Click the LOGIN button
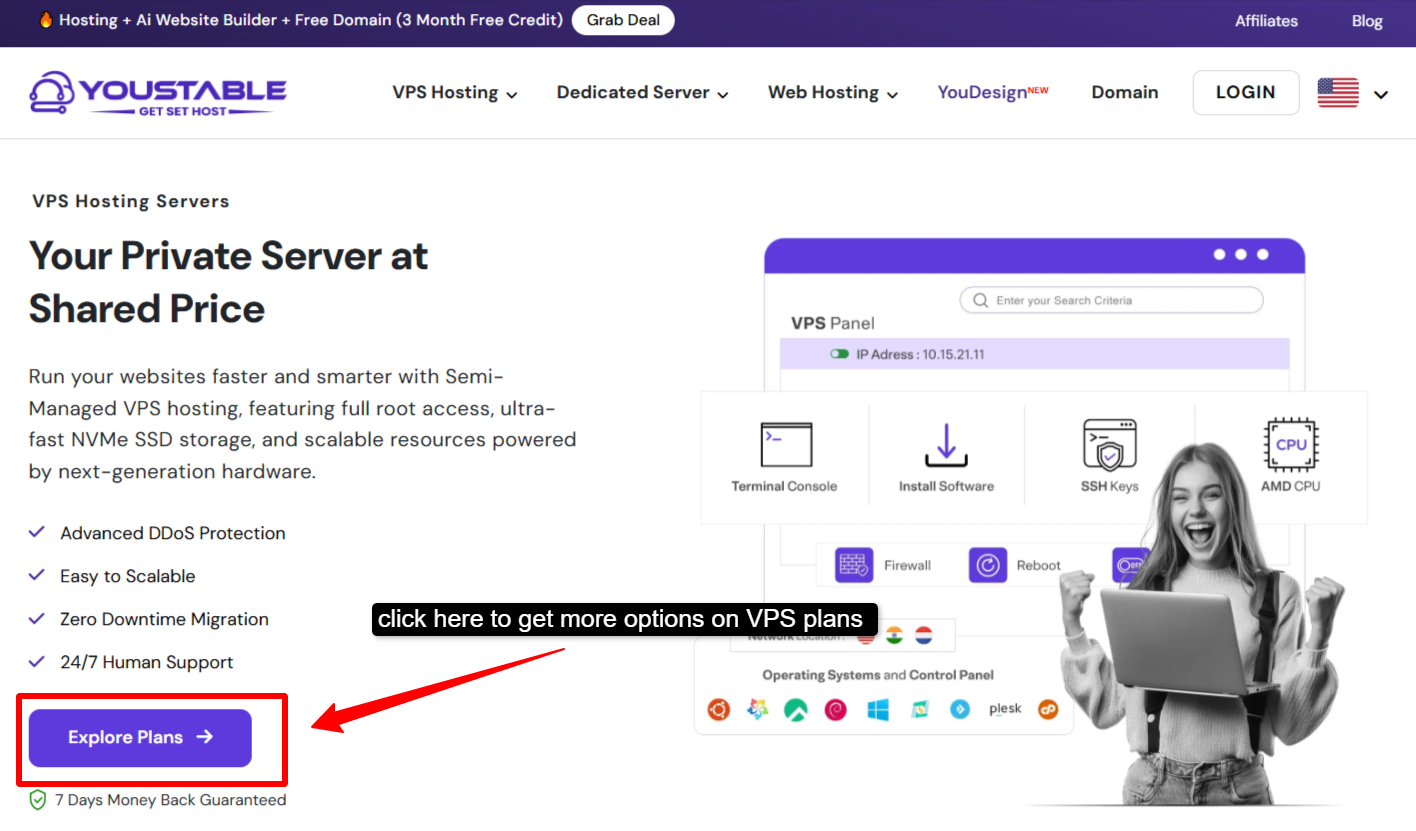This screenshot has height=831, width=1416. 1246,93
